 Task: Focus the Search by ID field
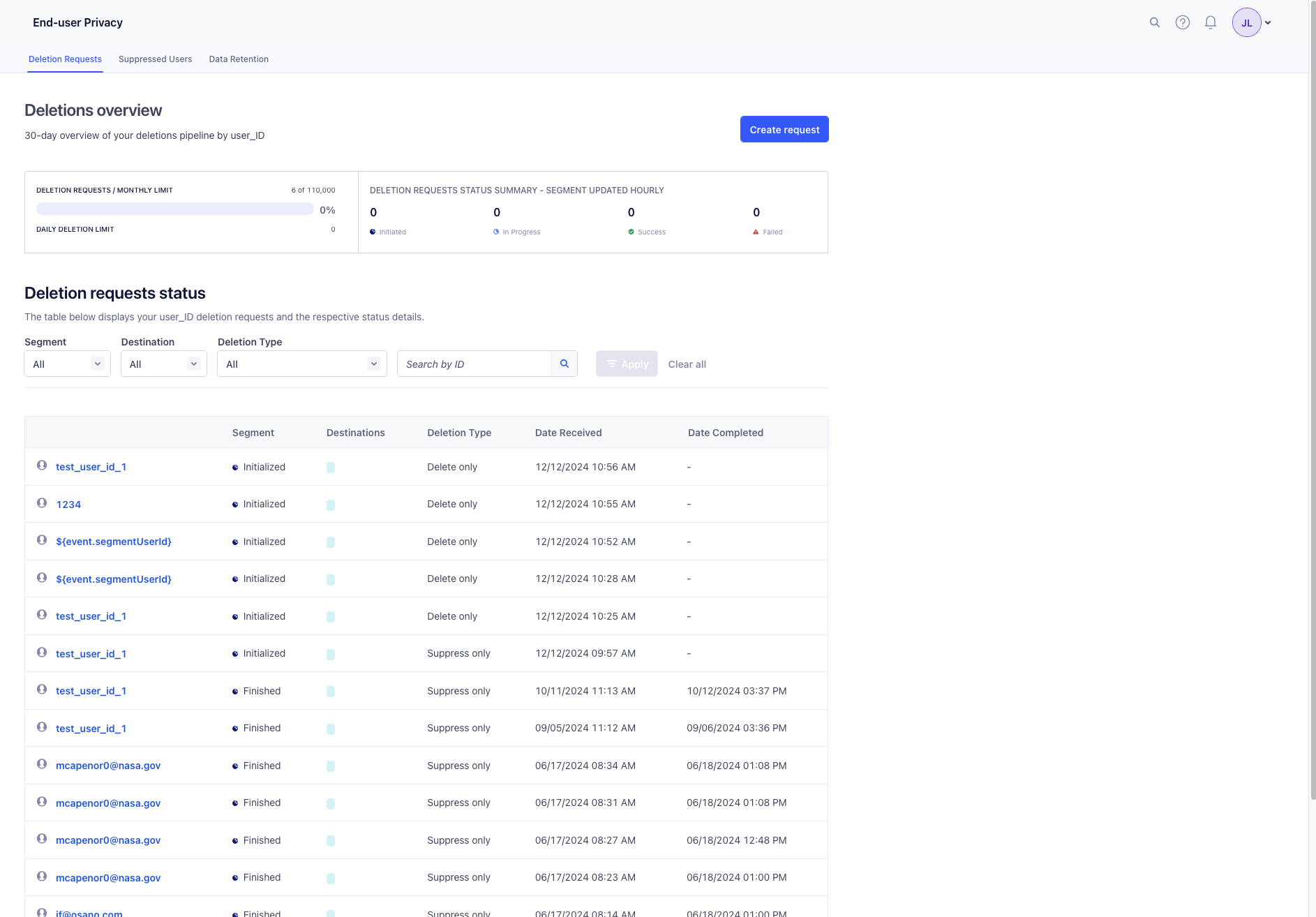[474, 364]
